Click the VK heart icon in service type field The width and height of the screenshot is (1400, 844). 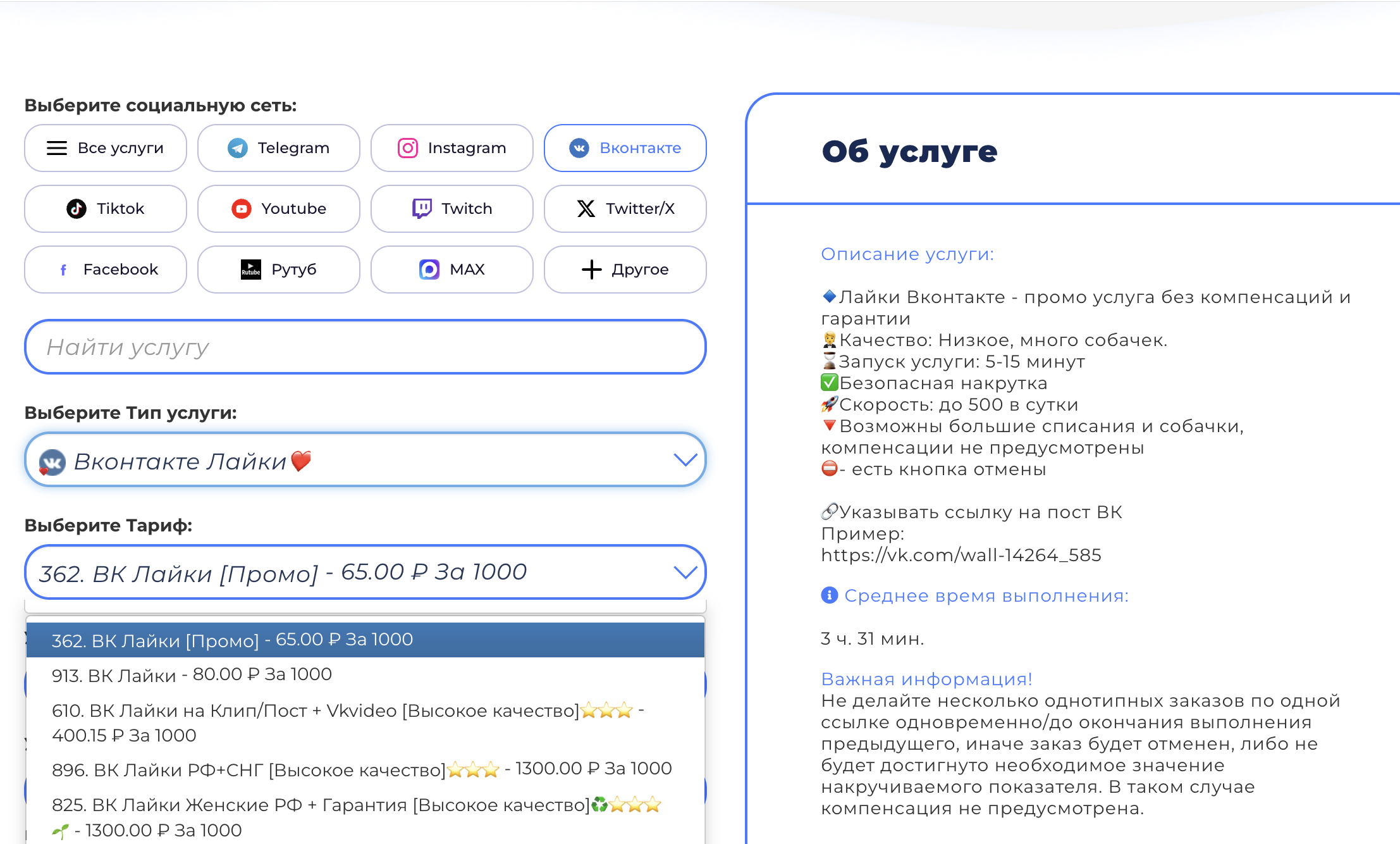52,462
